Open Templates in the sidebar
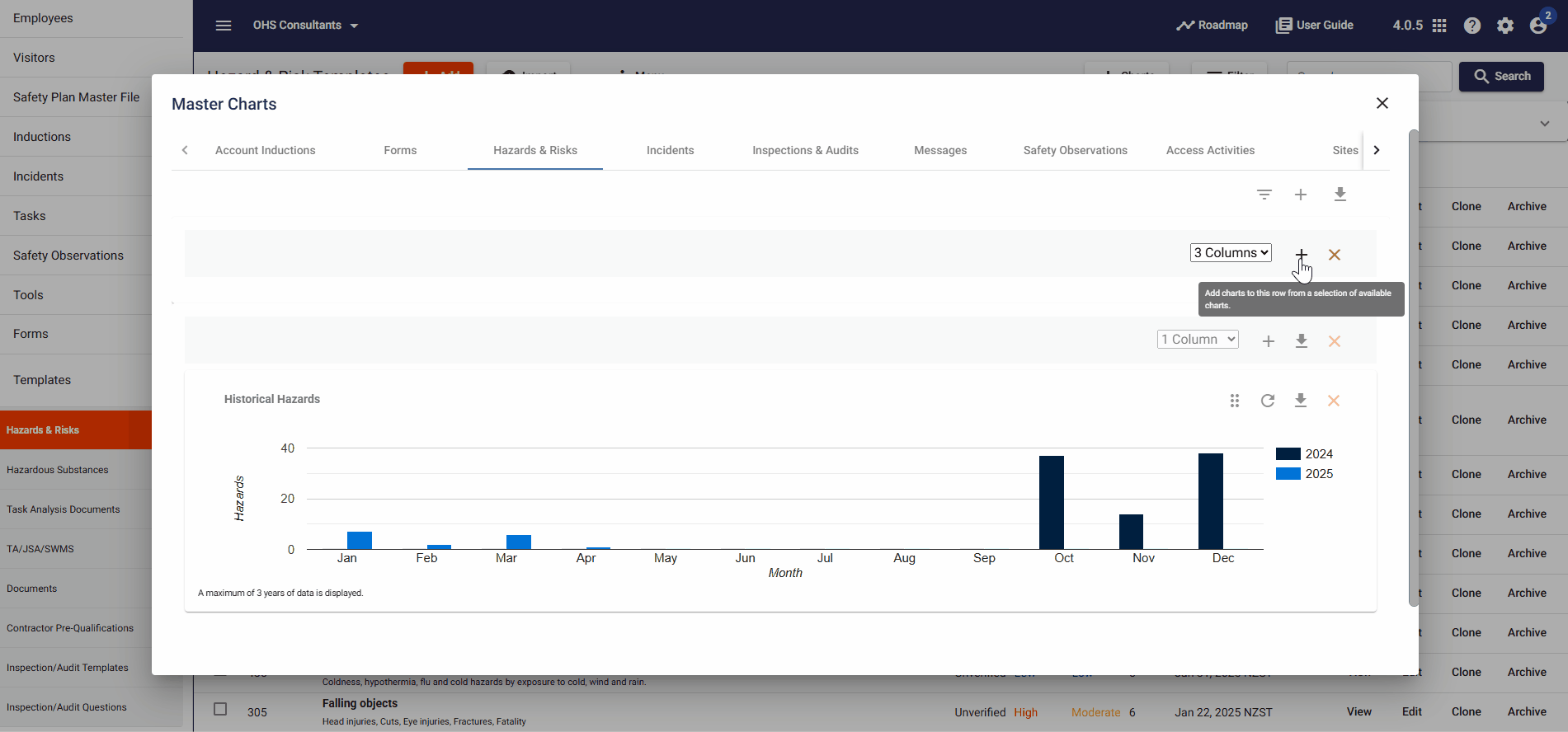Screen dimensions: 1568x732 coord(42,380)
